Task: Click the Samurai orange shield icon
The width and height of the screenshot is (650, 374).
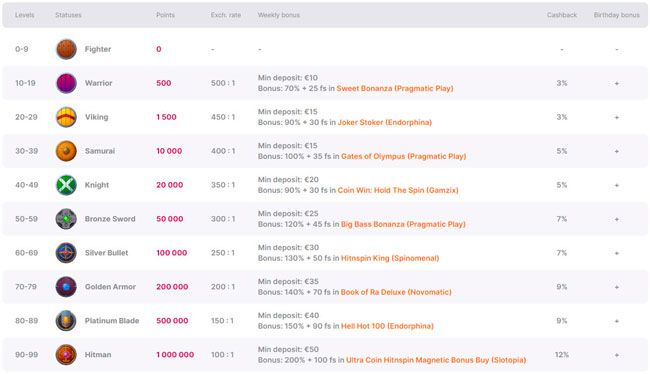Action: point(66,151)
